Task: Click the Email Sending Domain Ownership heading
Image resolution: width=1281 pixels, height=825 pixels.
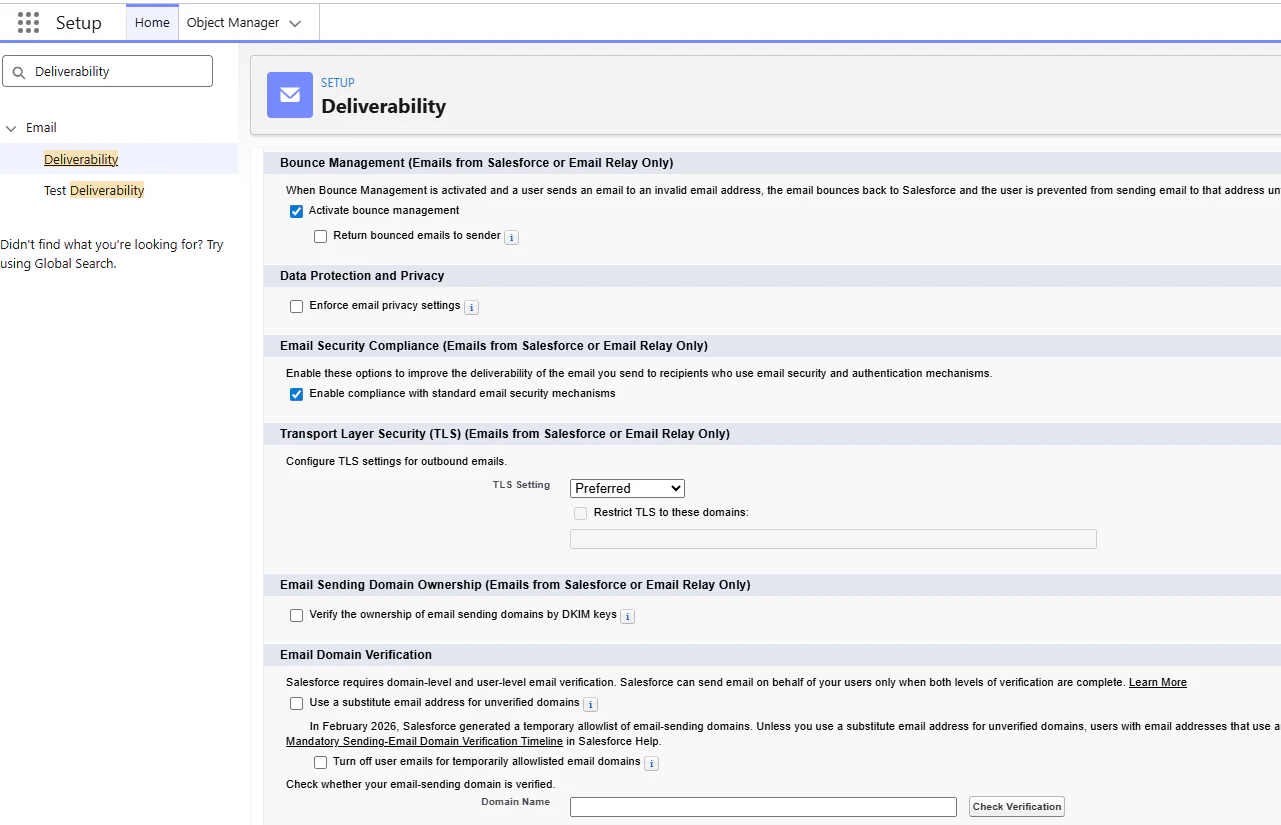Action: (x=515, y=585)
